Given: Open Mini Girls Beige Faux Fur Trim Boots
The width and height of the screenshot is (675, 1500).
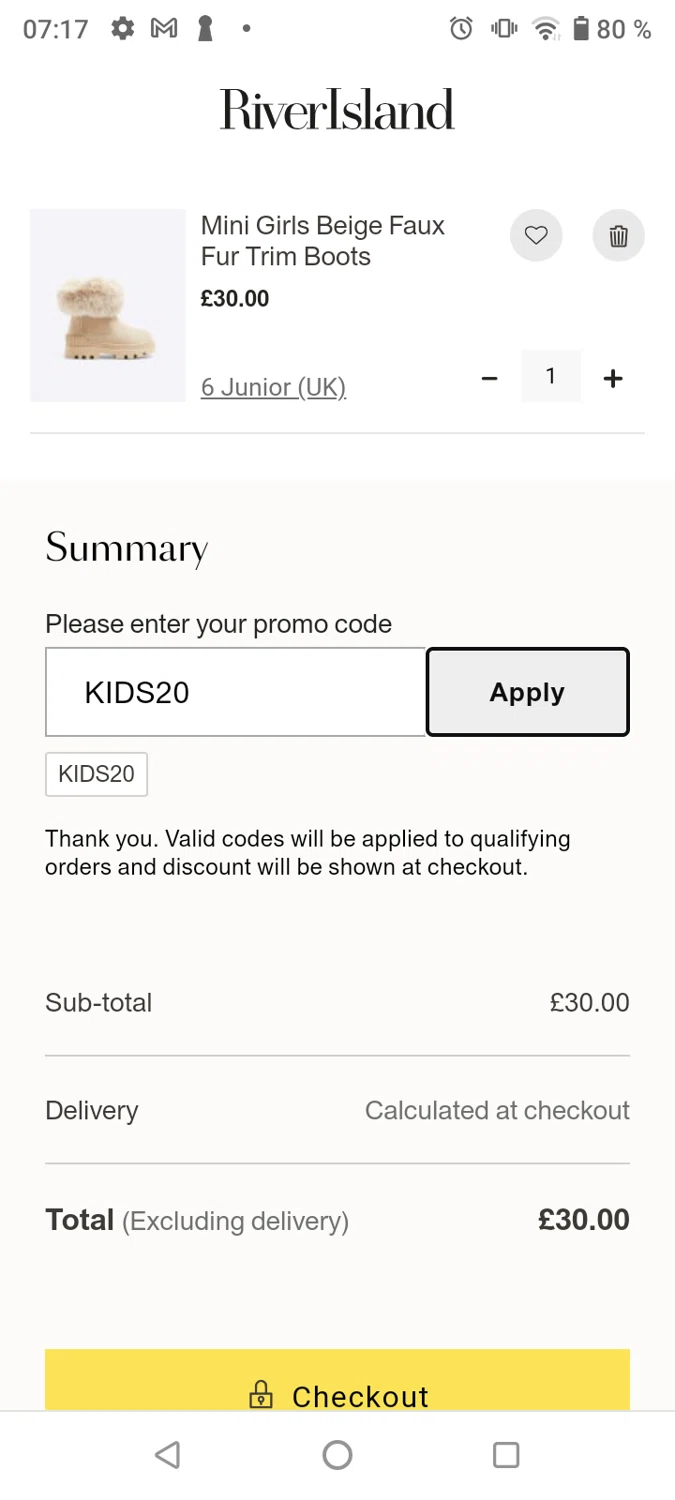Looking at the screenshot, I should (322, 241).
